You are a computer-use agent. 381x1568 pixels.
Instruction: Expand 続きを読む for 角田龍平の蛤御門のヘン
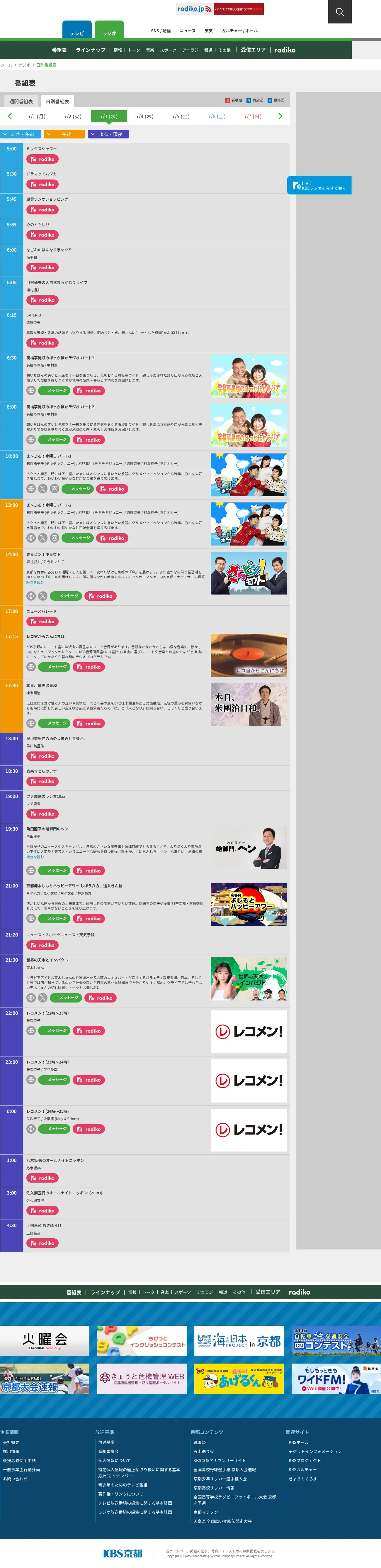click(x=35, y=857)
